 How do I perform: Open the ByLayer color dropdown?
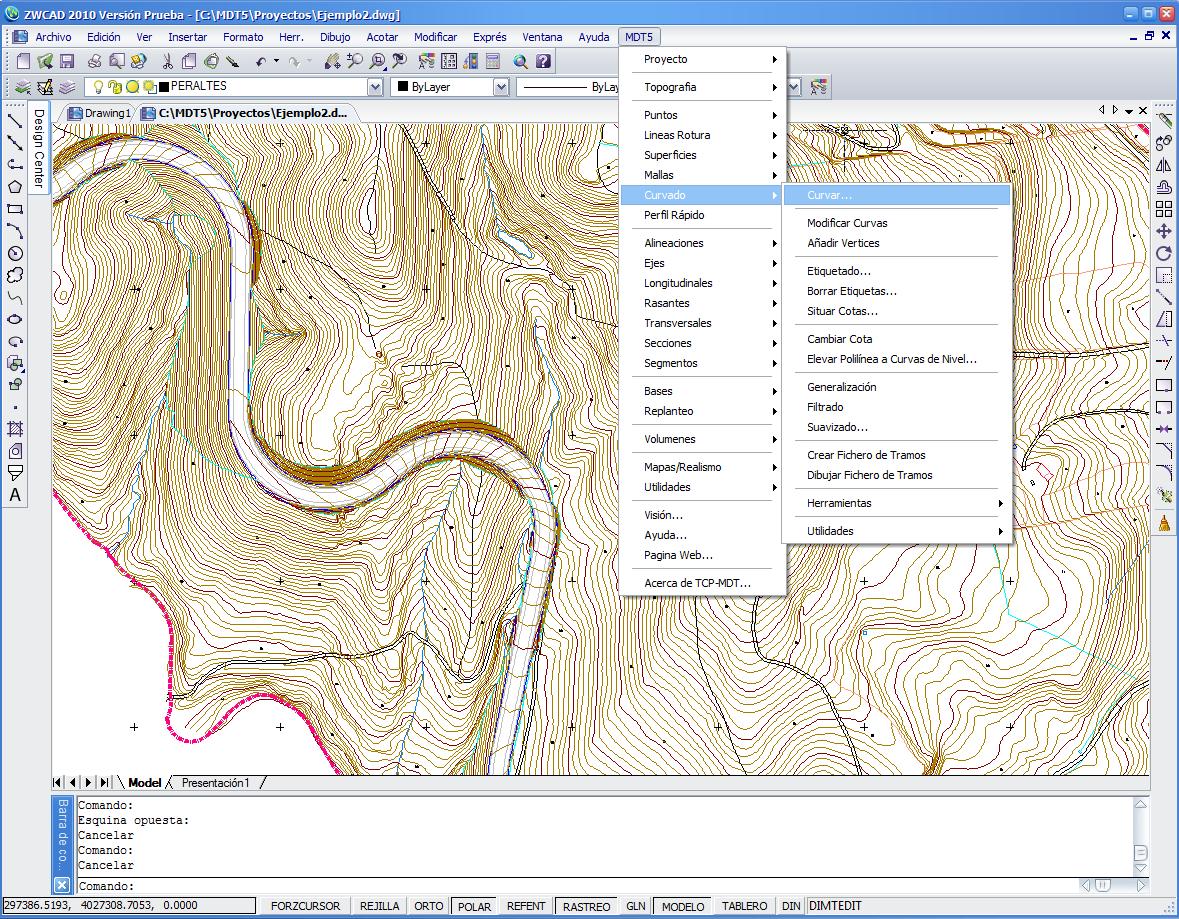pos(501,87)
